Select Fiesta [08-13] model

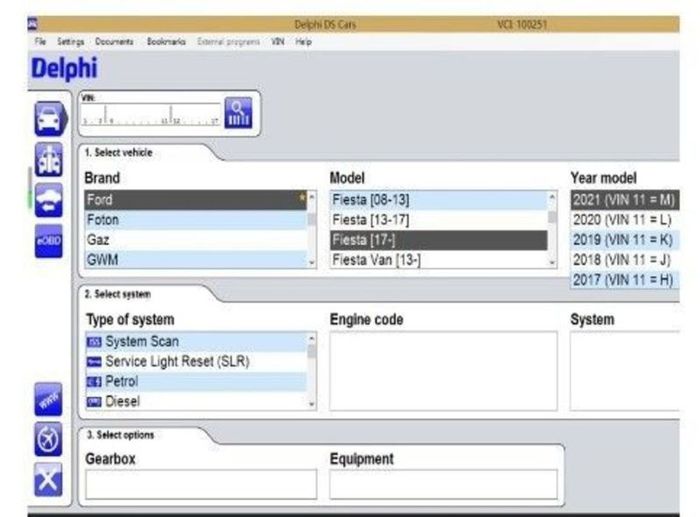[x=439, y=200]
